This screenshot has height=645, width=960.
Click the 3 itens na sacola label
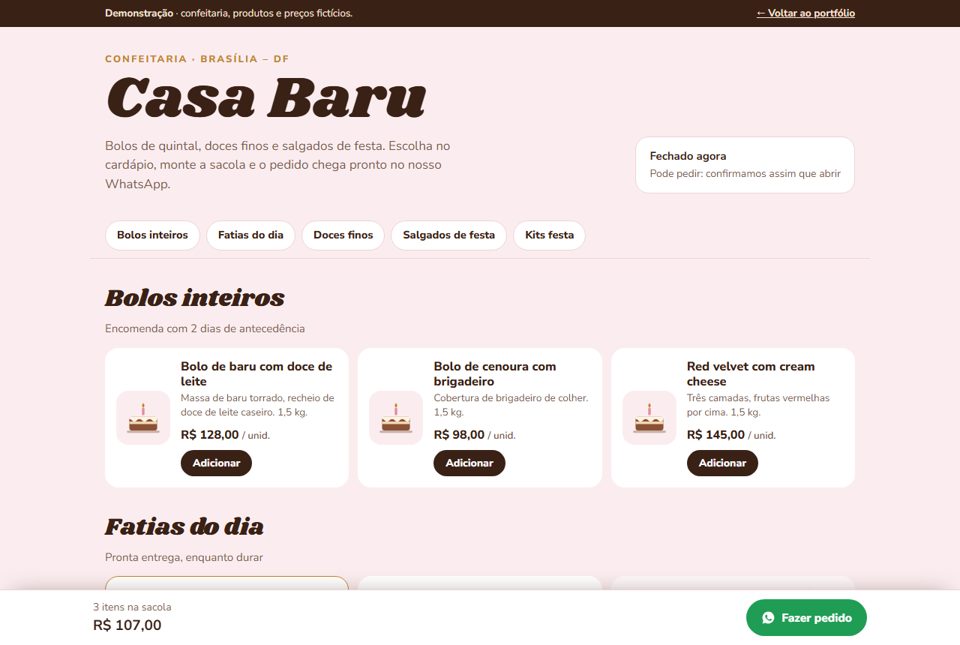point(132,607)
